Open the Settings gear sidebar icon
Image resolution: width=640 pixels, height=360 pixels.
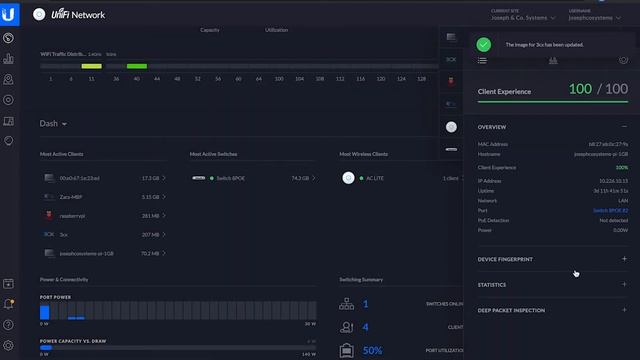point(8,345)
